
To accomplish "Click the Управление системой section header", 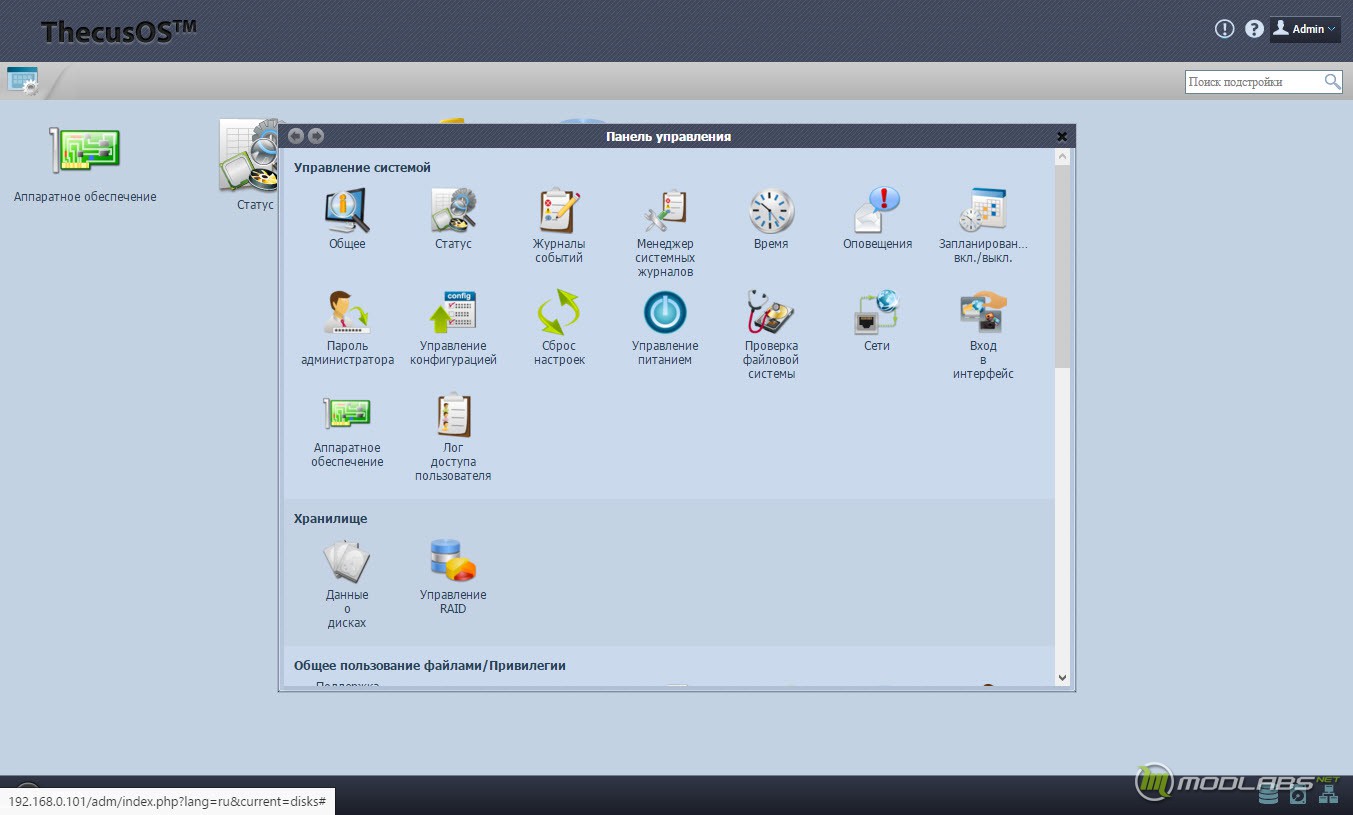I will (362, 168).
